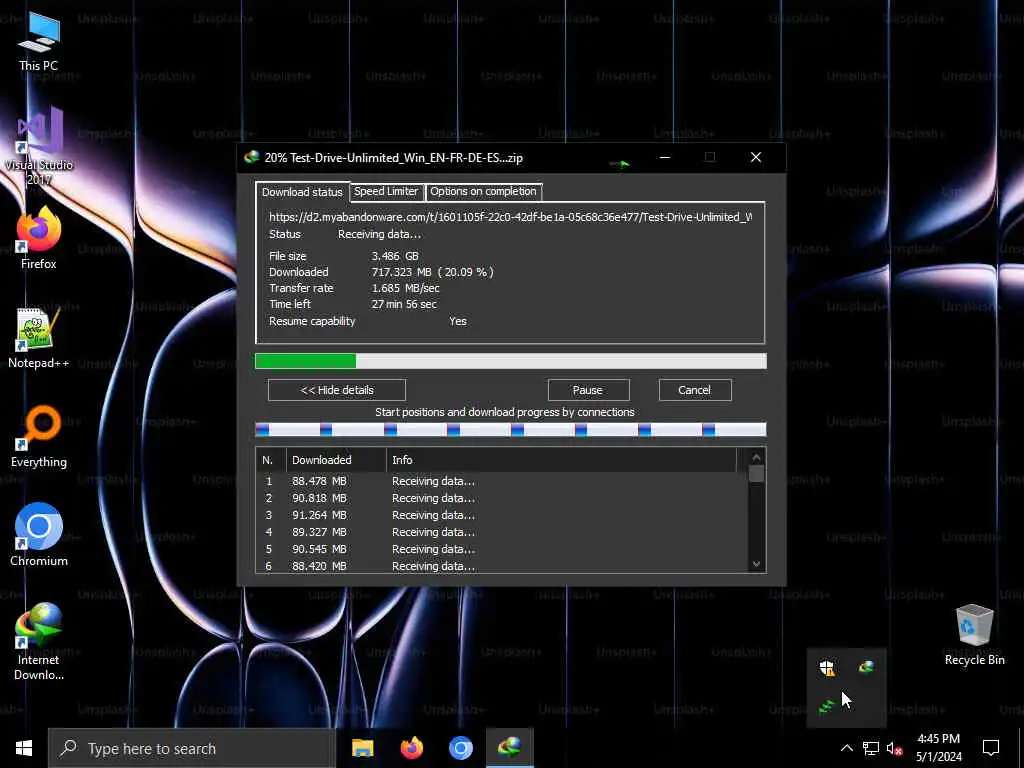
Task: Select connection row 6 with 88.420 MB
Action: 502,566
